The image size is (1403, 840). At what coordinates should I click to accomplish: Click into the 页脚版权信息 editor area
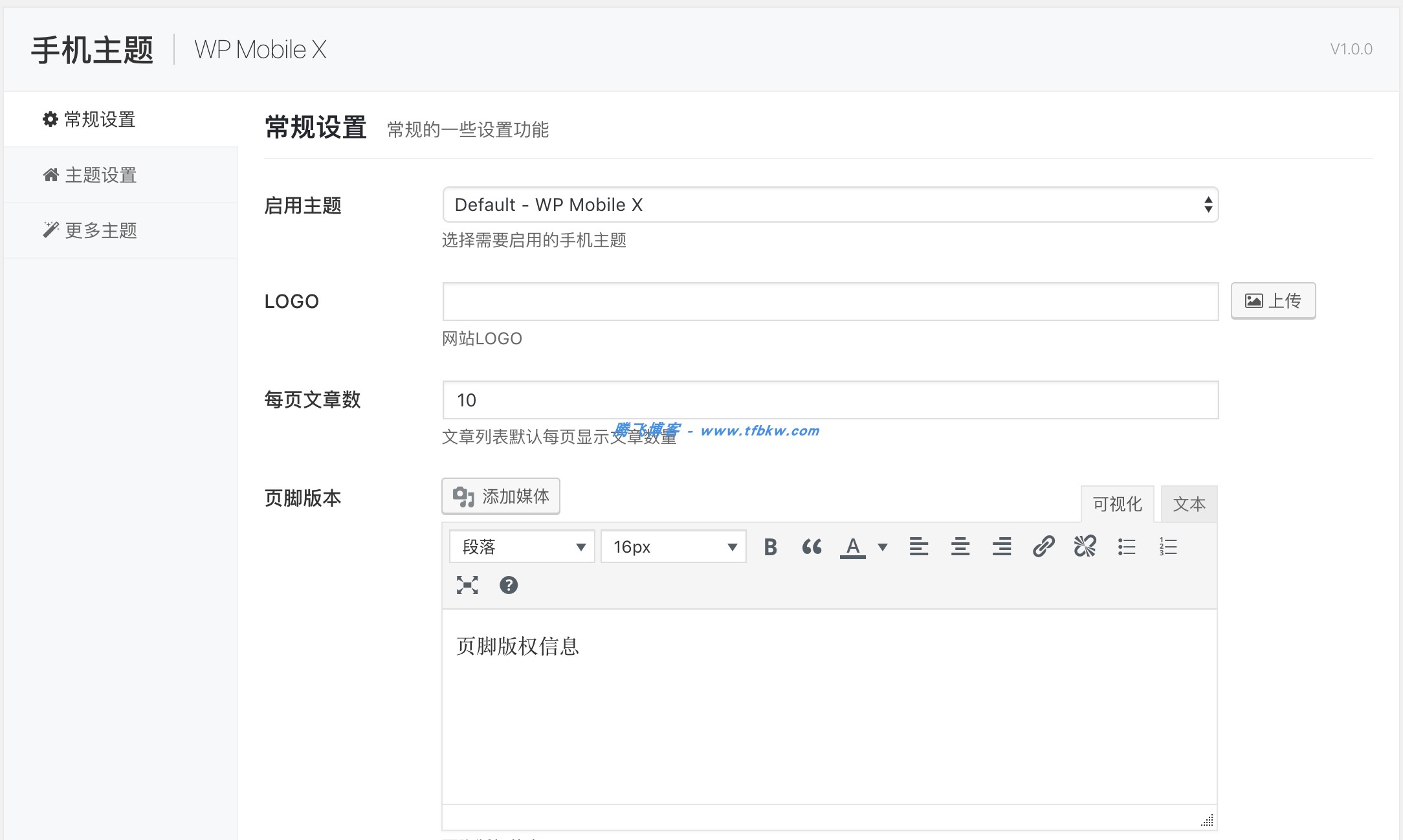pos(829,707)
